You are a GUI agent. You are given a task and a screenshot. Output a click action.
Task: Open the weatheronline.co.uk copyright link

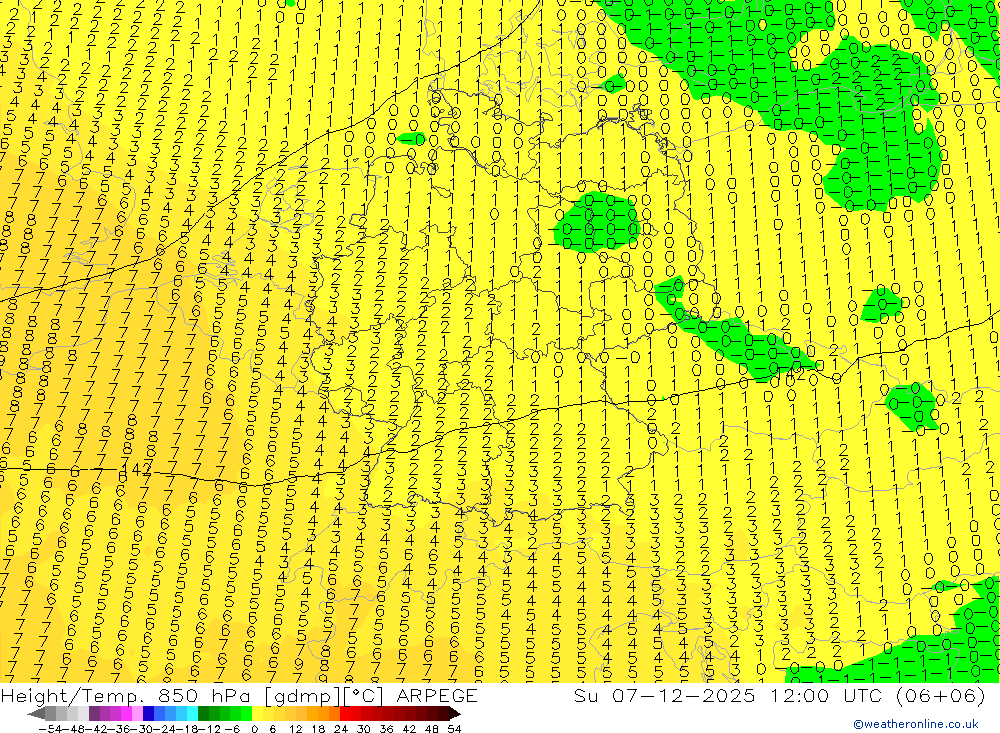click(x=916, y=723)
